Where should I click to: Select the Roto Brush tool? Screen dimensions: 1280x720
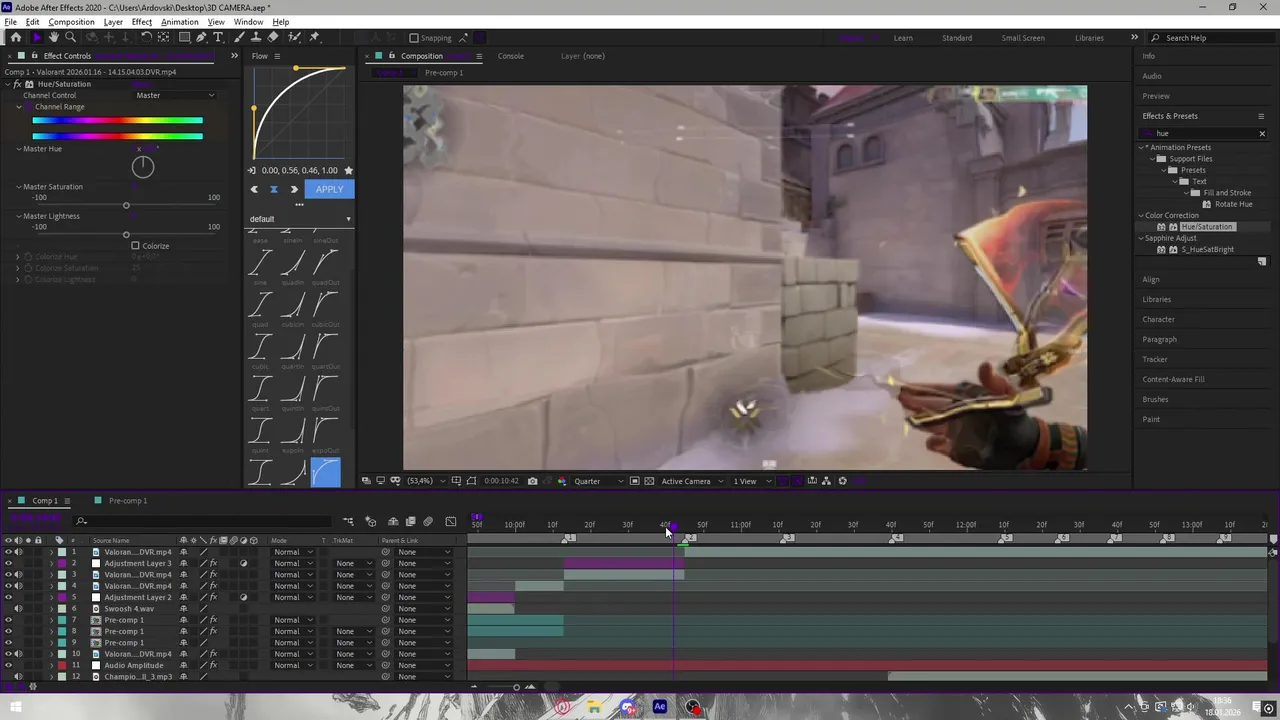coord(294,37)
